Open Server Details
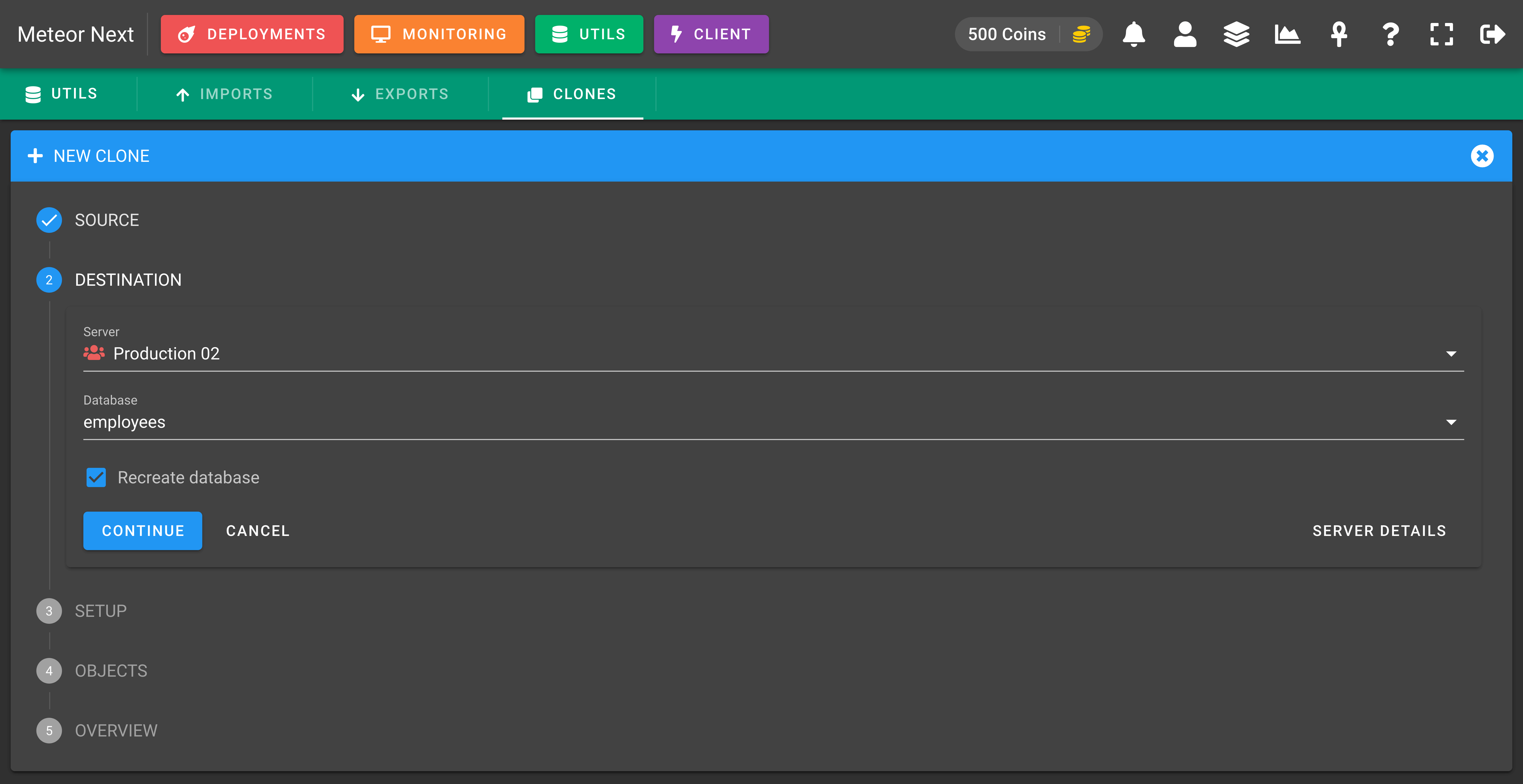Viewport: 1523px width, 784px height. pyautogui.click(x=1379, y=531)
